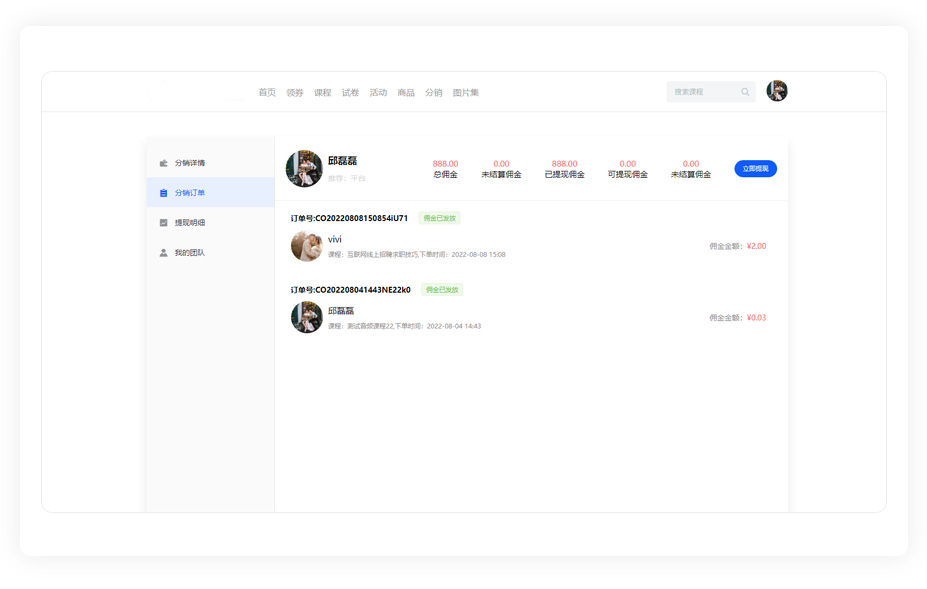Click 邱磊磊's avatar in the second order

(306, 317)
